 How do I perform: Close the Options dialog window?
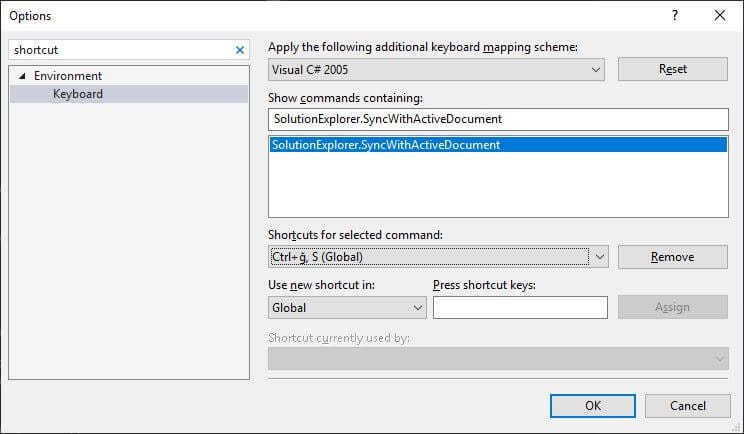point(720,15)
